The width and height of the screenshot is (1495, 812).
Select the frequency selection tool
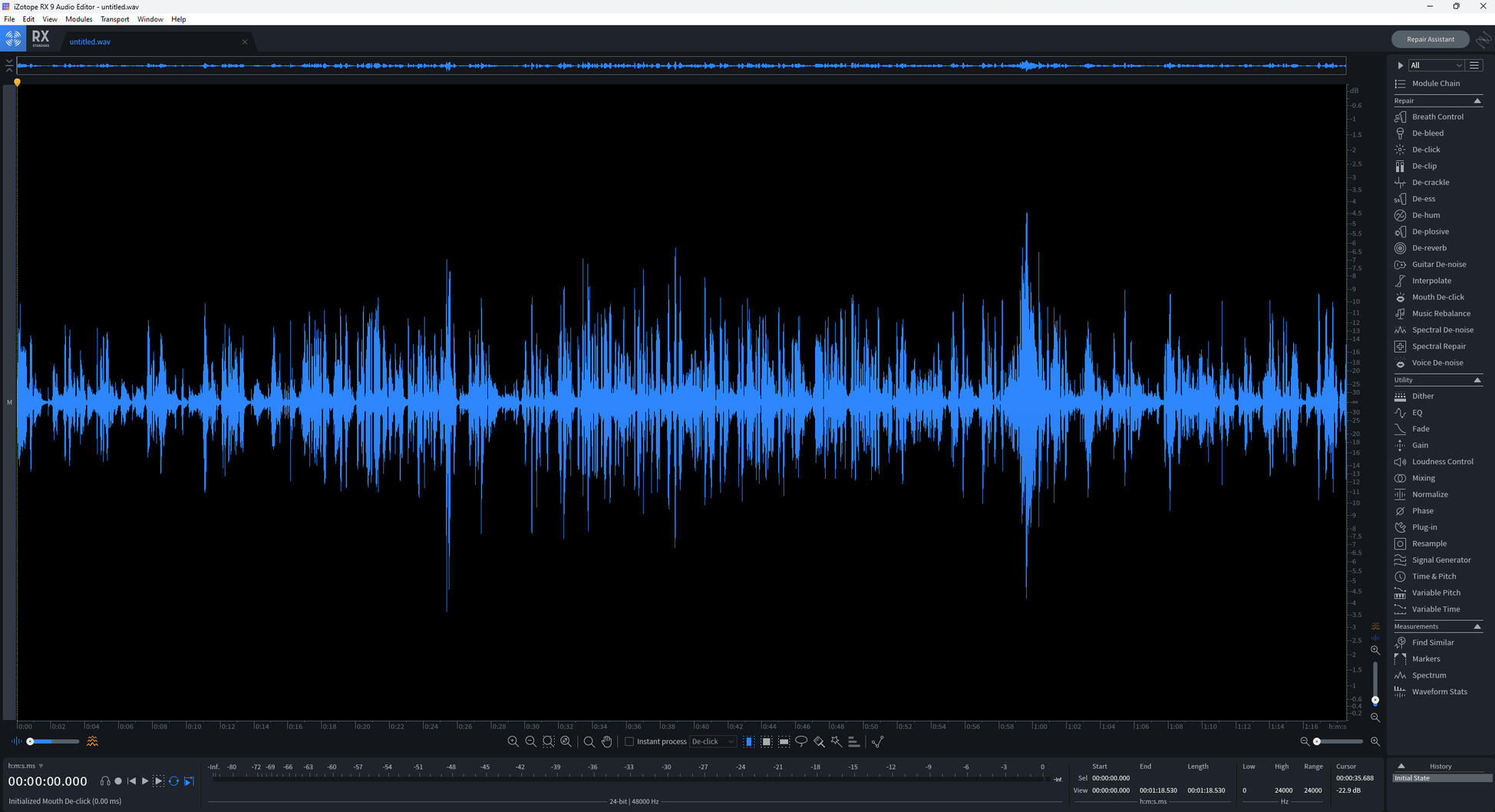(784, 741)
